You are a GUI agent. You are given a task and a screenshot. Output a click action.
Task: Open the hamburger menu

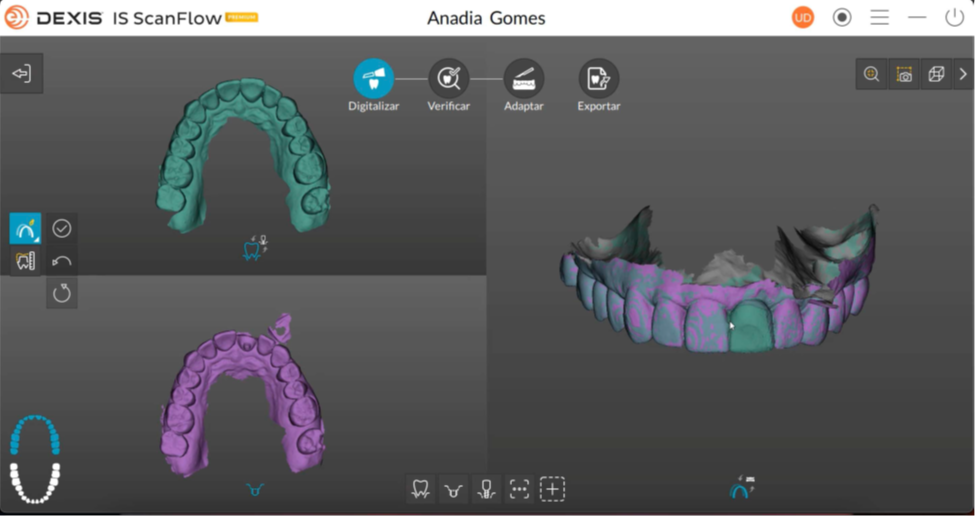(x=879, y=18)
